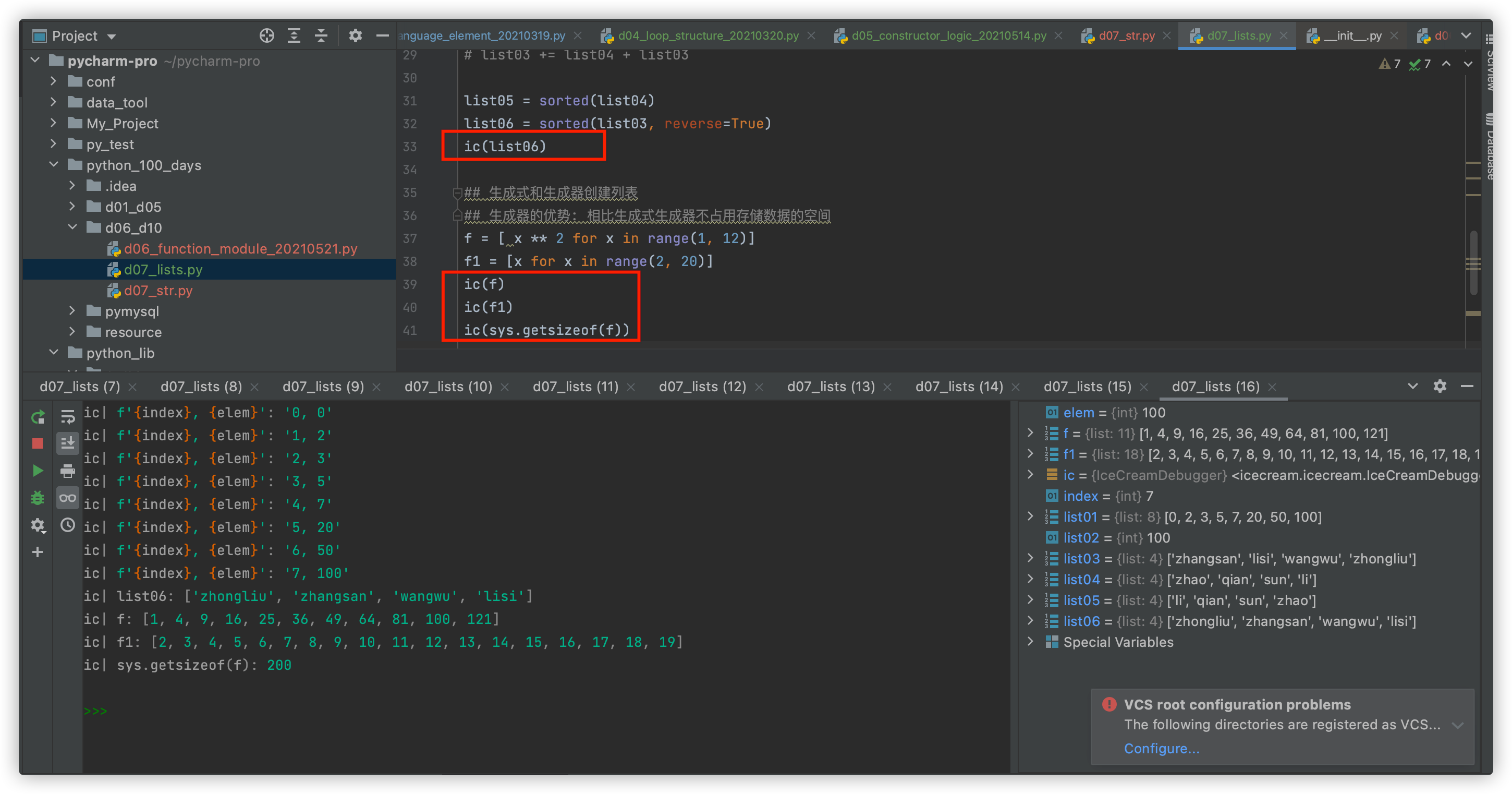
Task: Toggle show variables glasses icon
Action: click(x=67, y=498)
